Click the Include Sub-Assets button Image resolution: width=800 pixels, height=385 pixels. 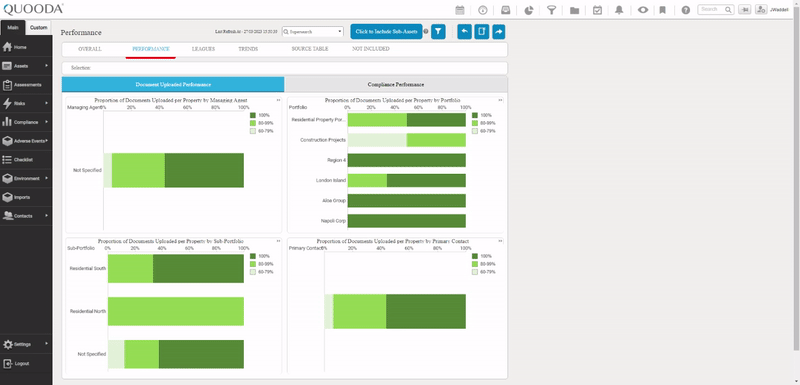point(386,32)
